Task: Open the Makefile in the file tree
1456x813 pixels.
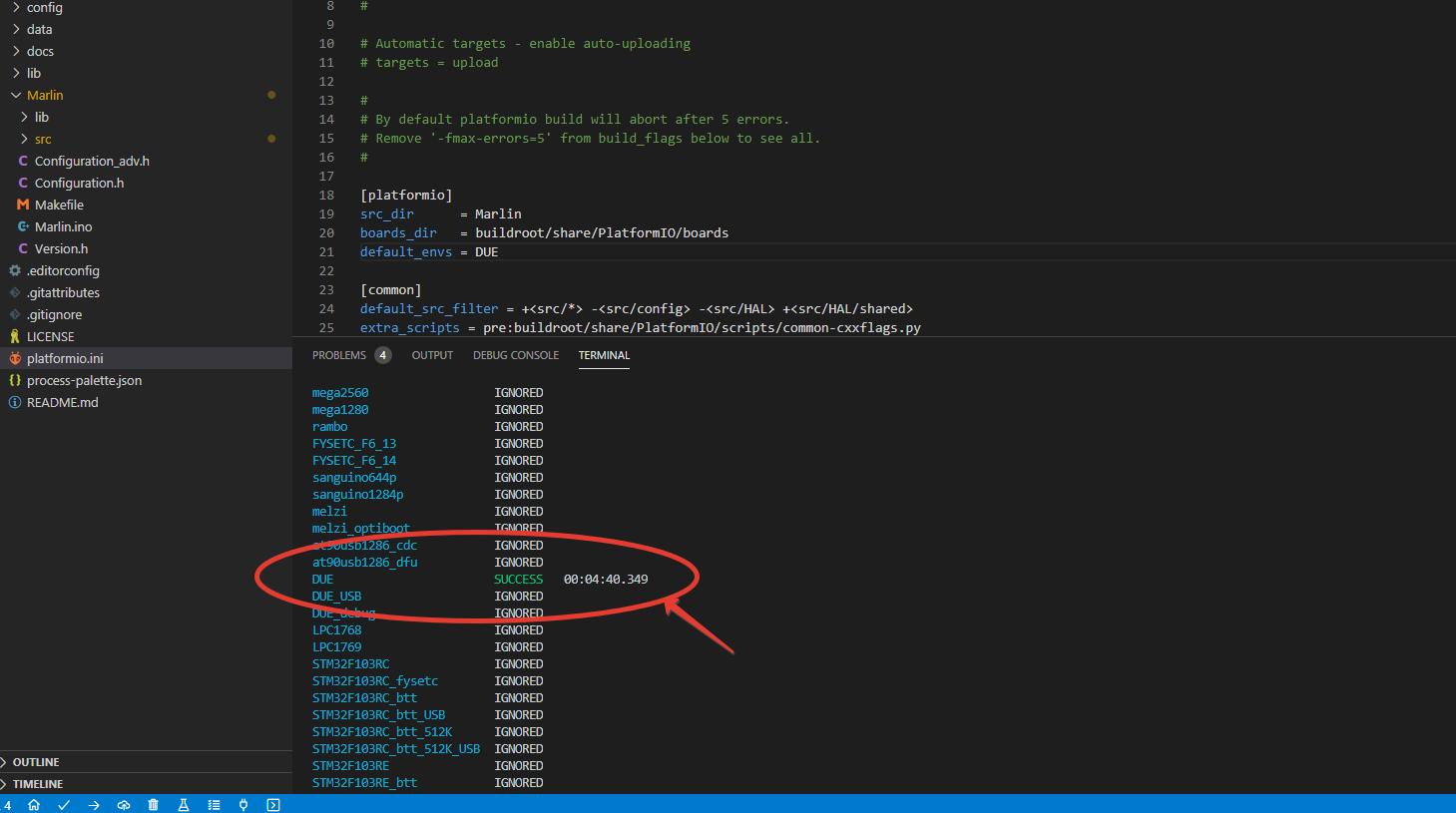Action: [59, 204]
